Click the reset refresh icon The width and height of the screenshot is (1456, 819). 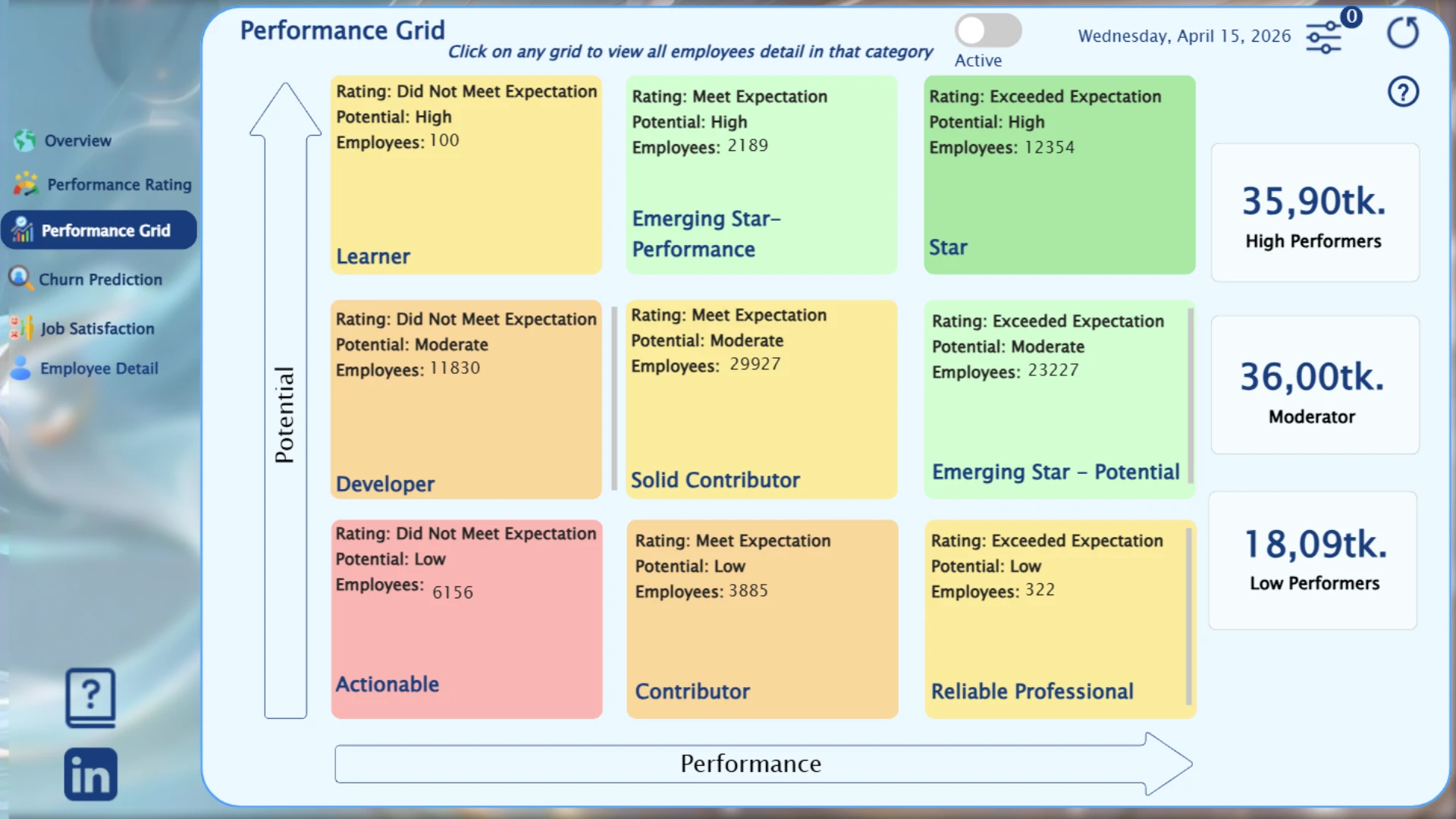[1402, 33]
